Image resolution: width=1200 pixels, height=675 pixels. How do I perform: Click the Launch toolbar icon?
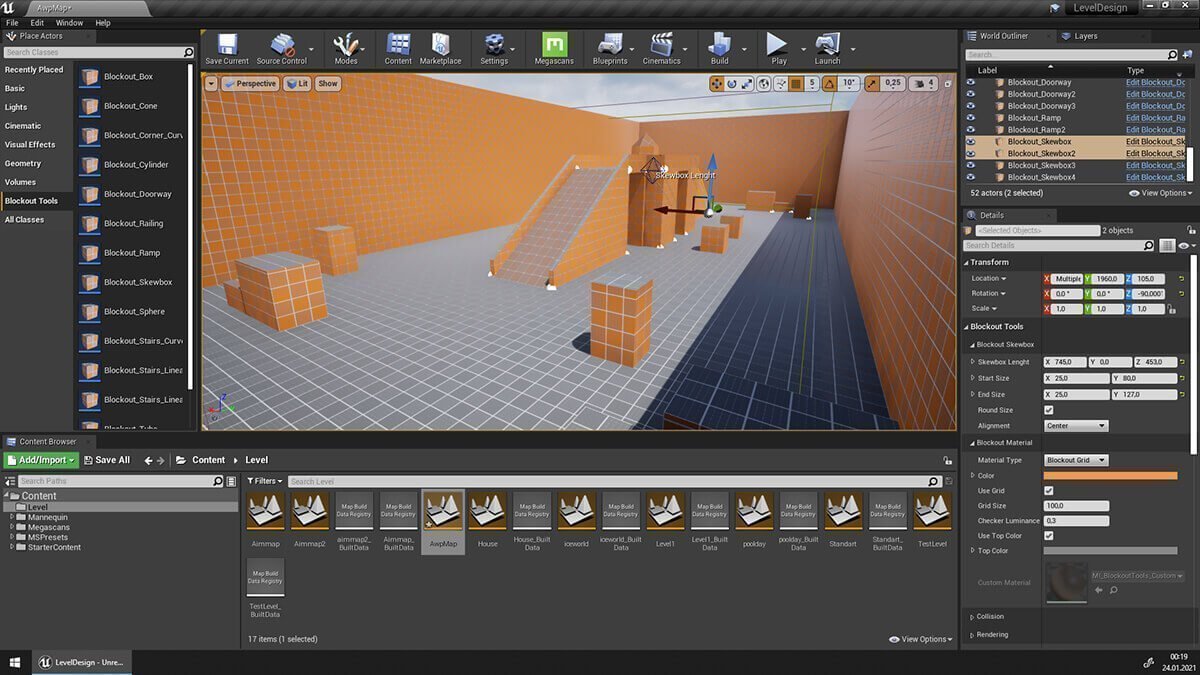(x=827, y=46)
